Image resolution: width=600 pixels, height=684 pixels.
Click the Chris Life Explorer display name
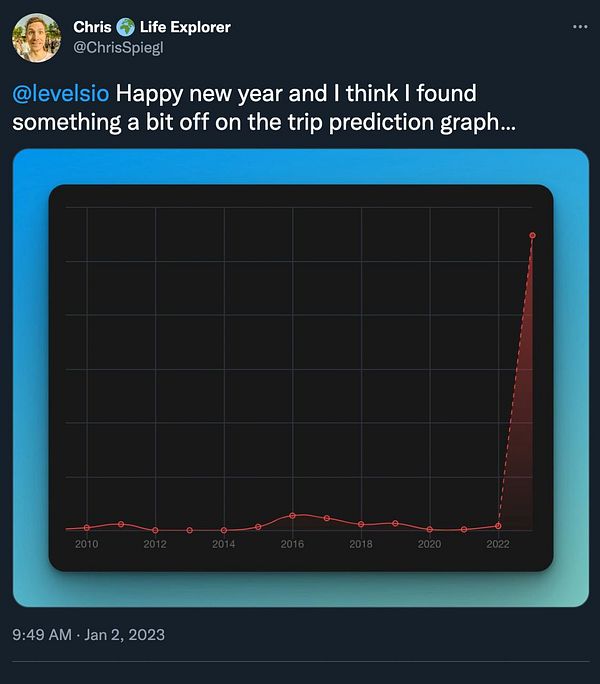pos(152,27)
